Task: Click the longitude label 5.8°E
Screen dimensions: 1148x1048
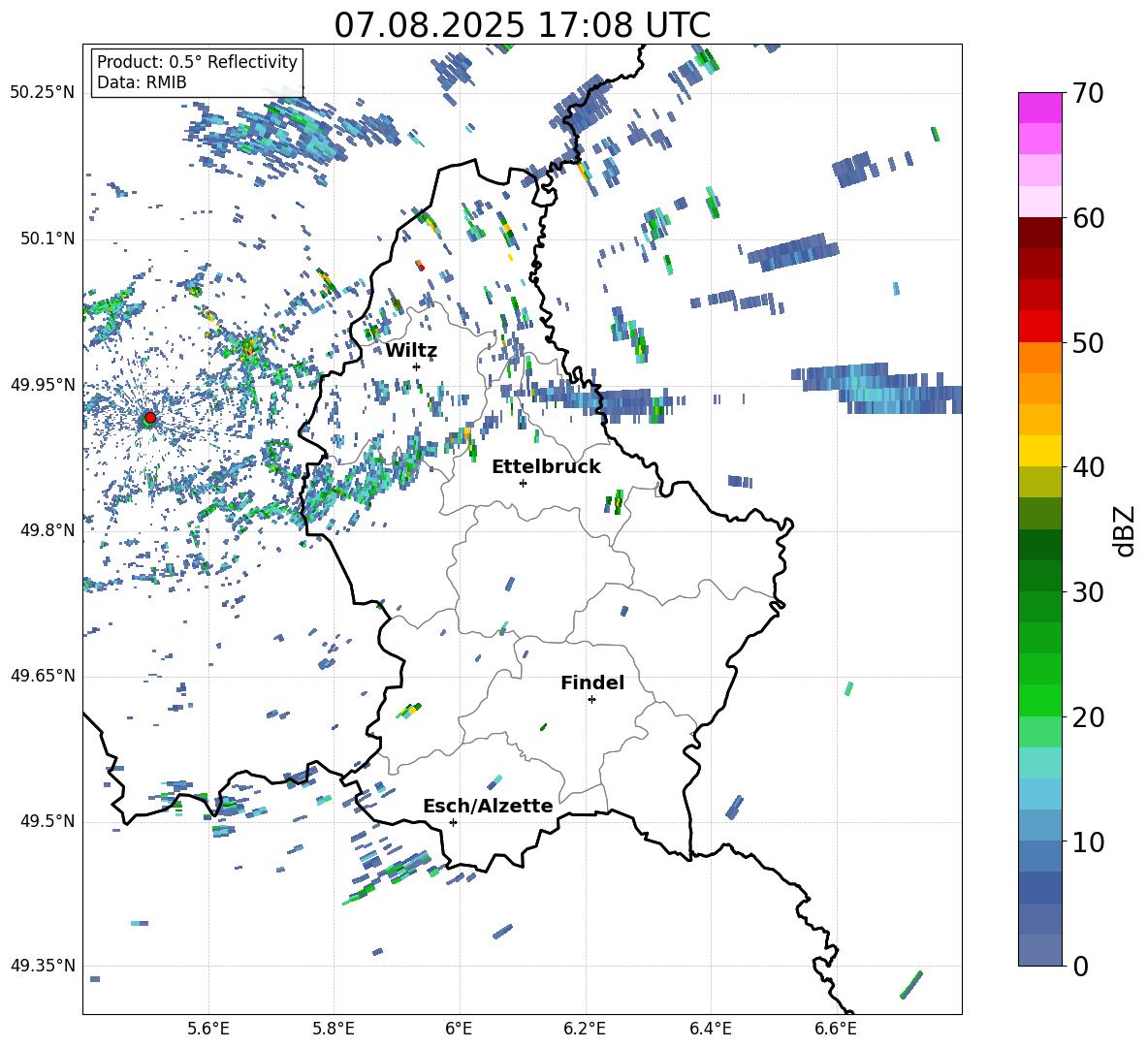Action: click(x=334, y=1029)
